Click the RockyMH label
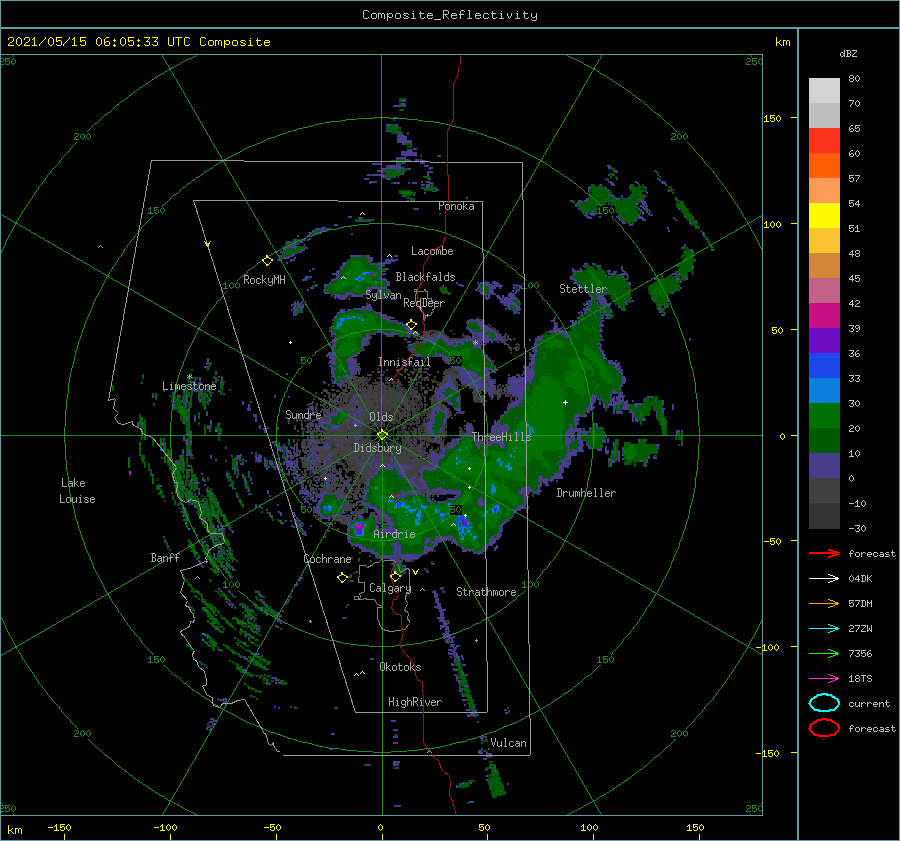 pyautogui.click(x=264, y=280)
